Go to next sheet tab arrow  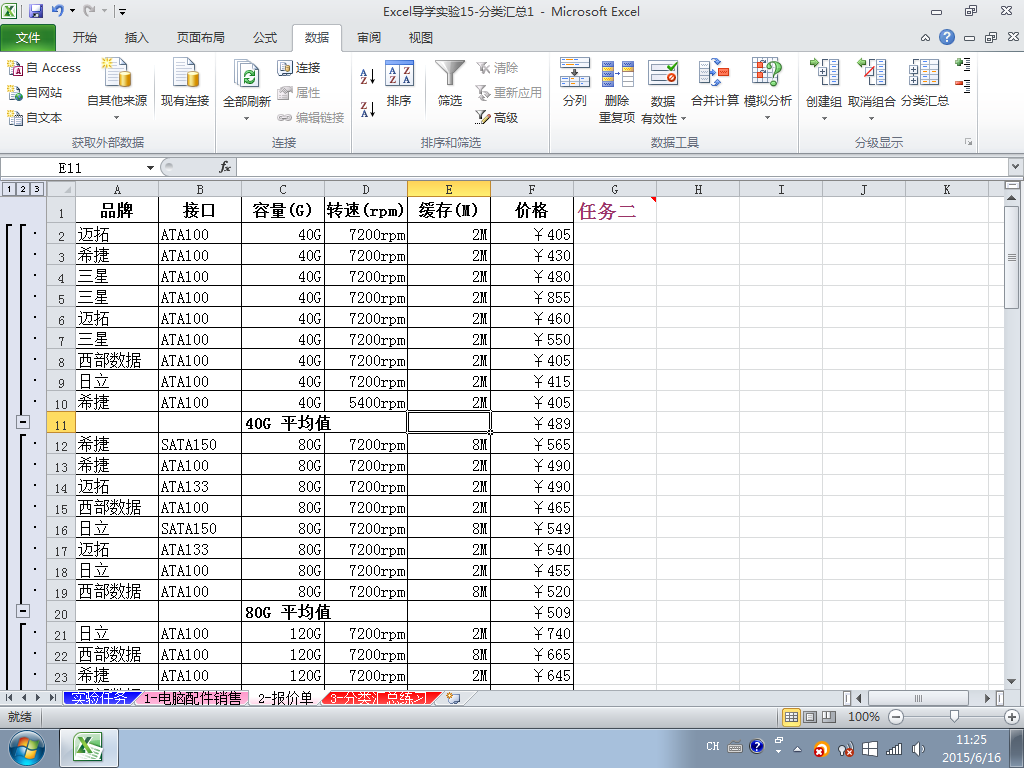point(38,698)
